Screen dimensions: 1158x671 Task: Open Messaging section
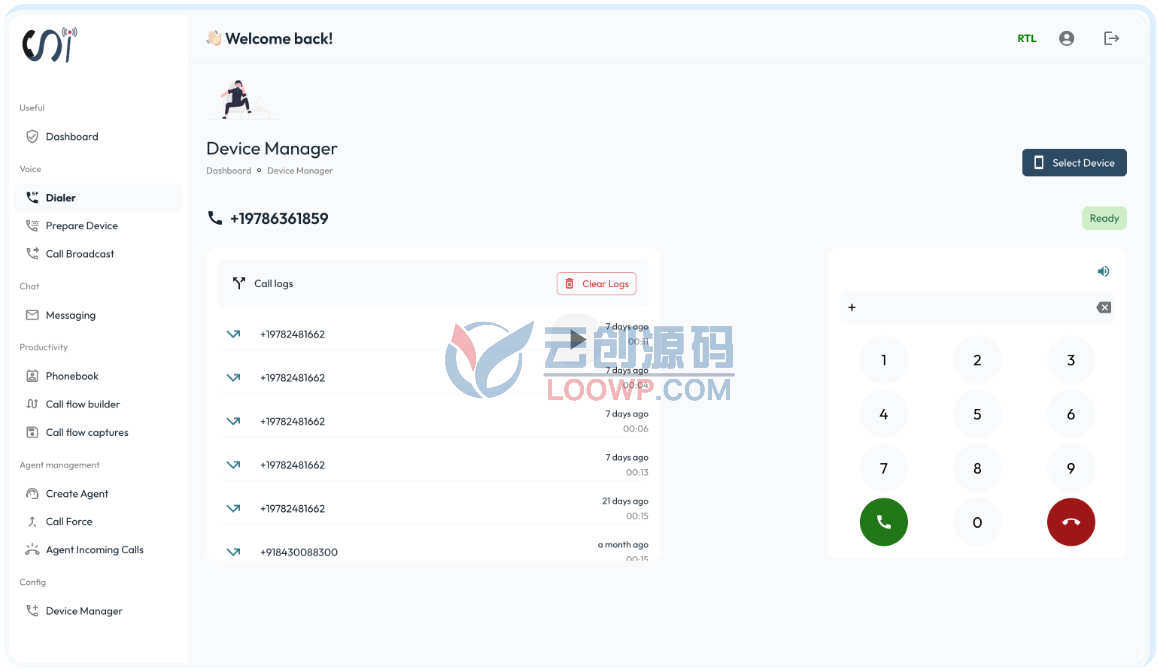97,315
